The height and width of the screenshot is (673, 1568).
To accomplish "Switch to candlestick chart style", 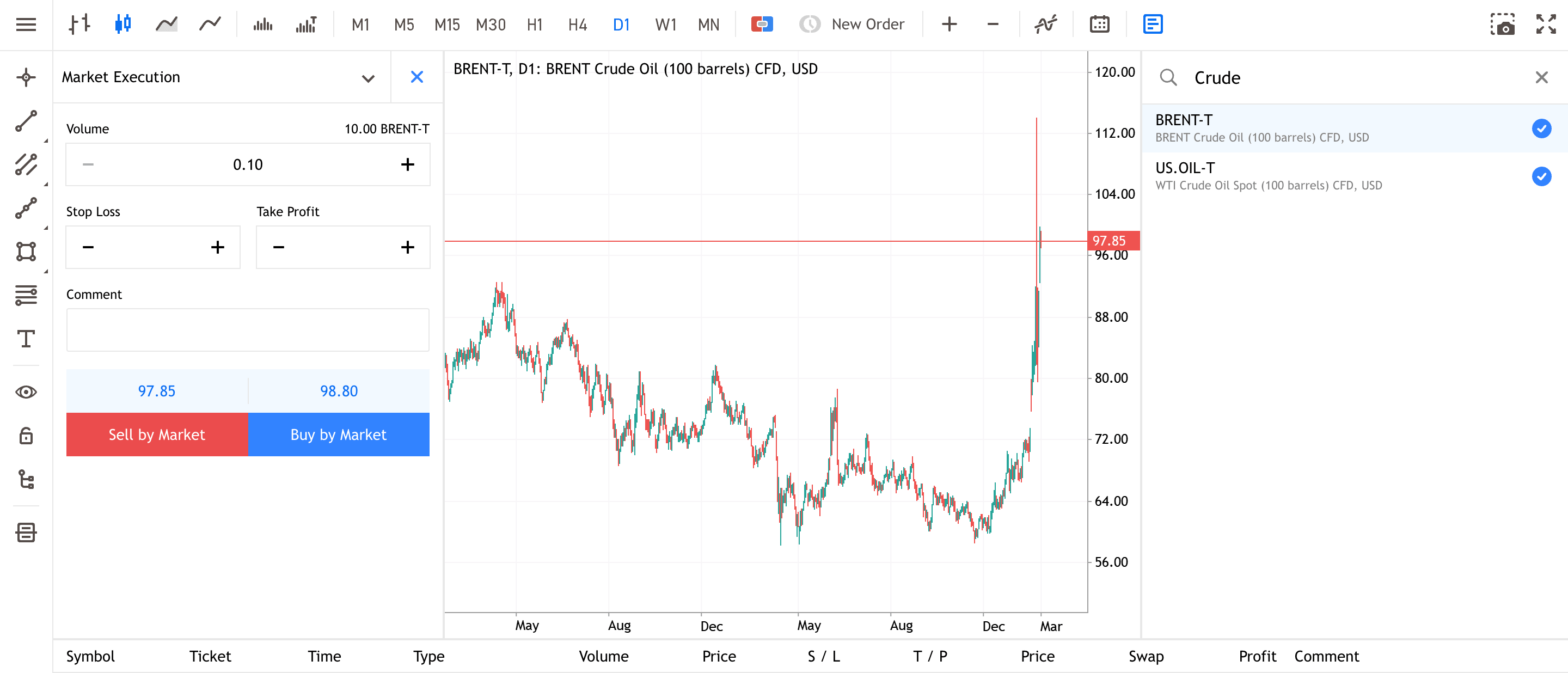I will (123, 25).
